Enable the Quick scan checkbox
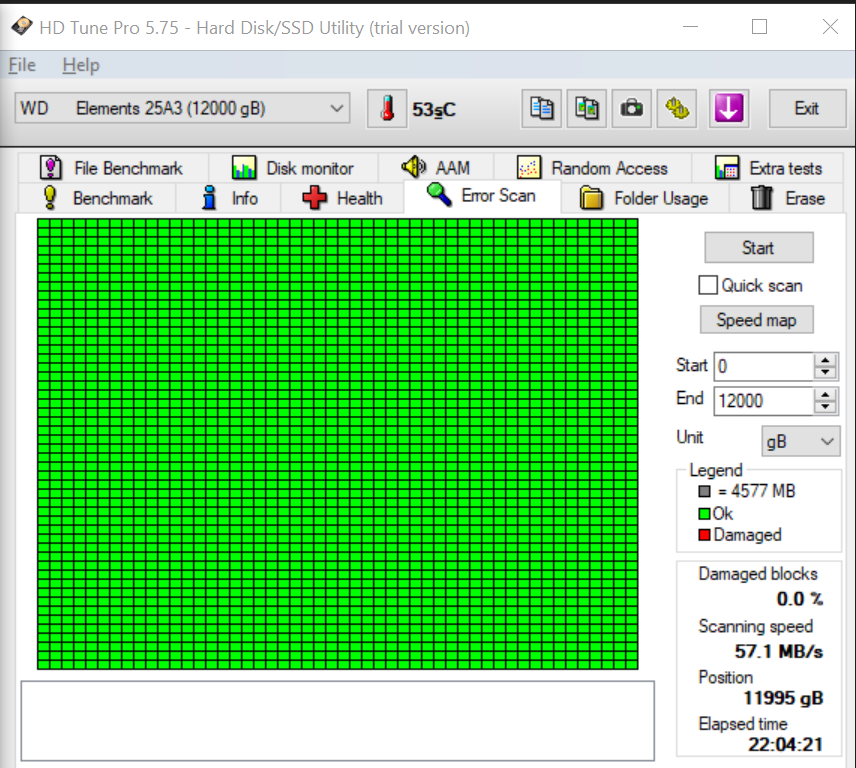The height and width of the screenshot is (768, 856). coord(708,285)
